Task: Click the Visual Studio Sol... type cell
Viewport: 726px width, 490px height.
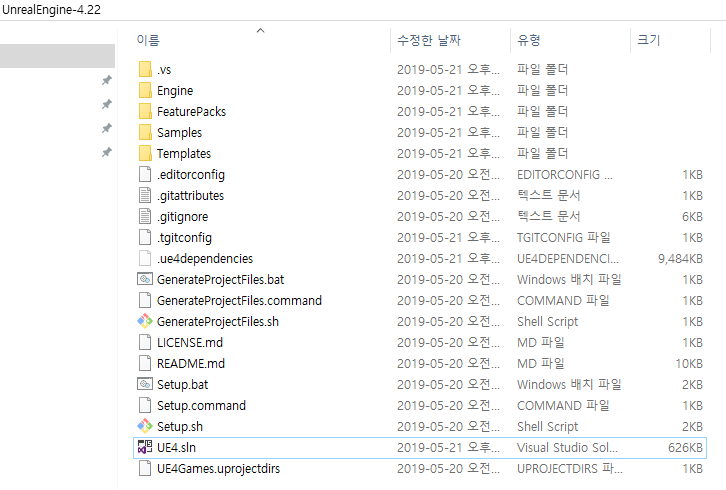Action: tap(567, 447)
